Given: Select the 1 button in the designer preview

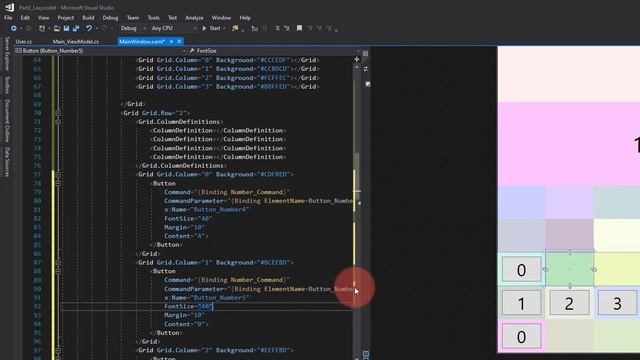Looking at the screenshot, I should pos(521,303).
